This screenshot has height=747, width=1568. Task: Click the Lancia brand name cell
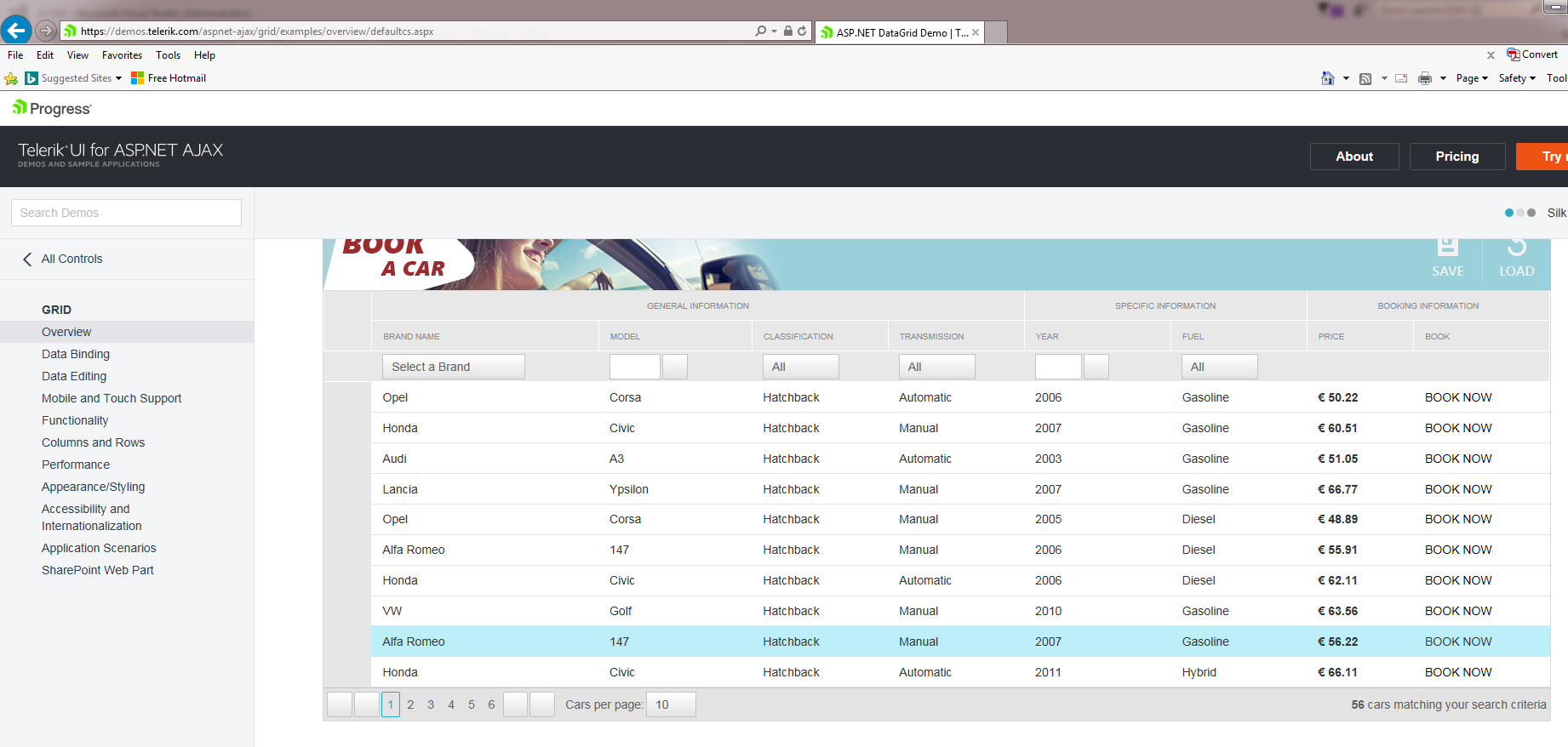click(400, 489)
